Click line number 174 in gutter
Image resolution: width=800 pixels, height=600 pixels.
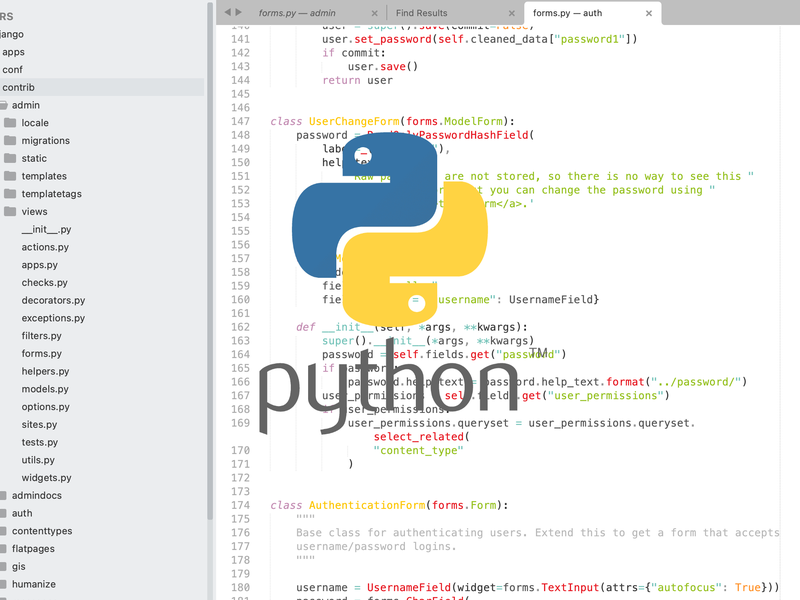tap(240, 505)
